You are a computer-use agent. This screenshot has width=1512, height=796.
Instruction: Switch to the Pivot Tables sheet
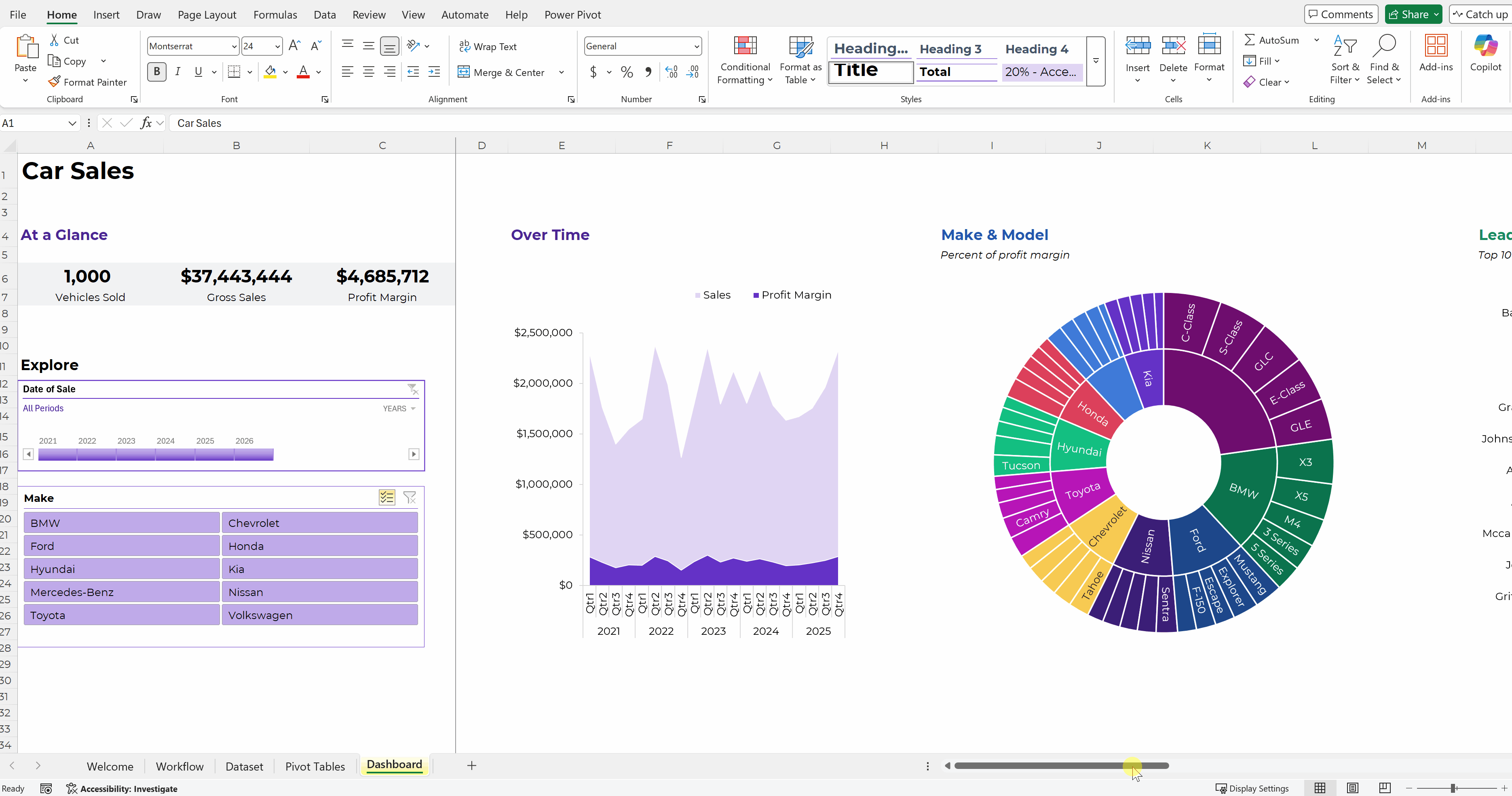[315, 767]
